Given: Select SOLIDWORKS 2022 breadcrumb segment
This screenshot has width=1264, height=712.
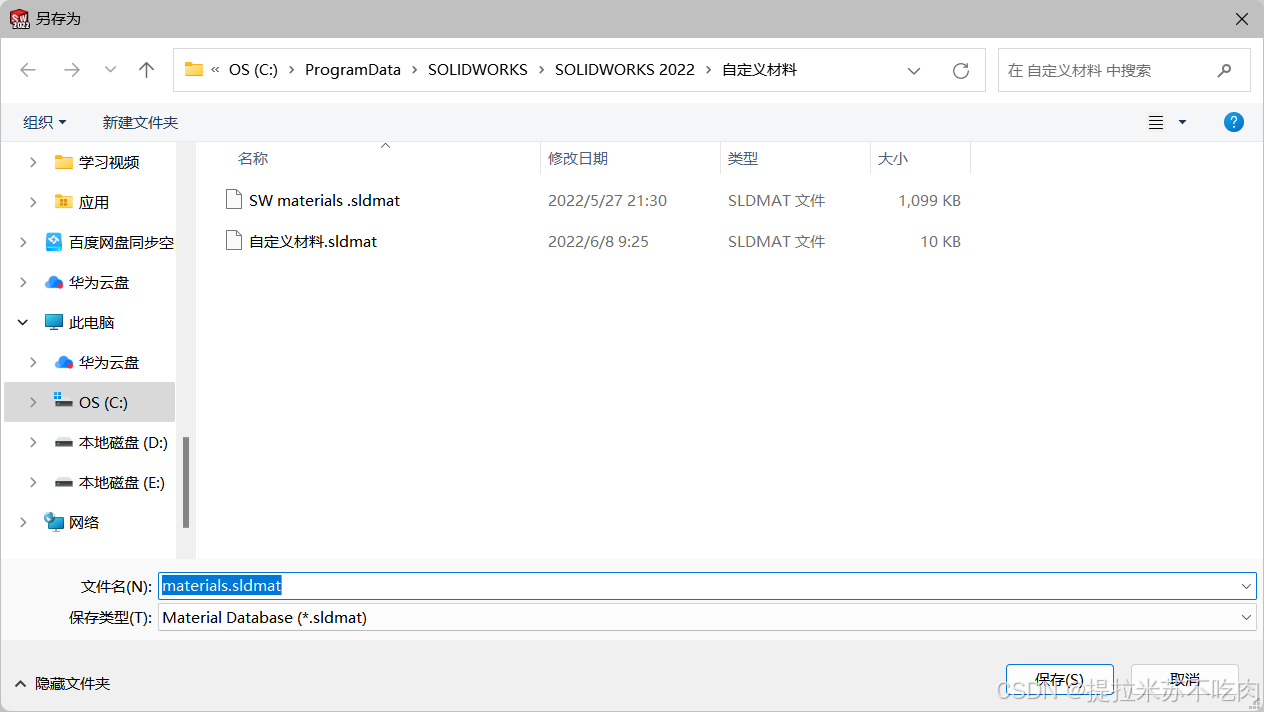Looking at the screenshot, I should [x=625, y=70].
